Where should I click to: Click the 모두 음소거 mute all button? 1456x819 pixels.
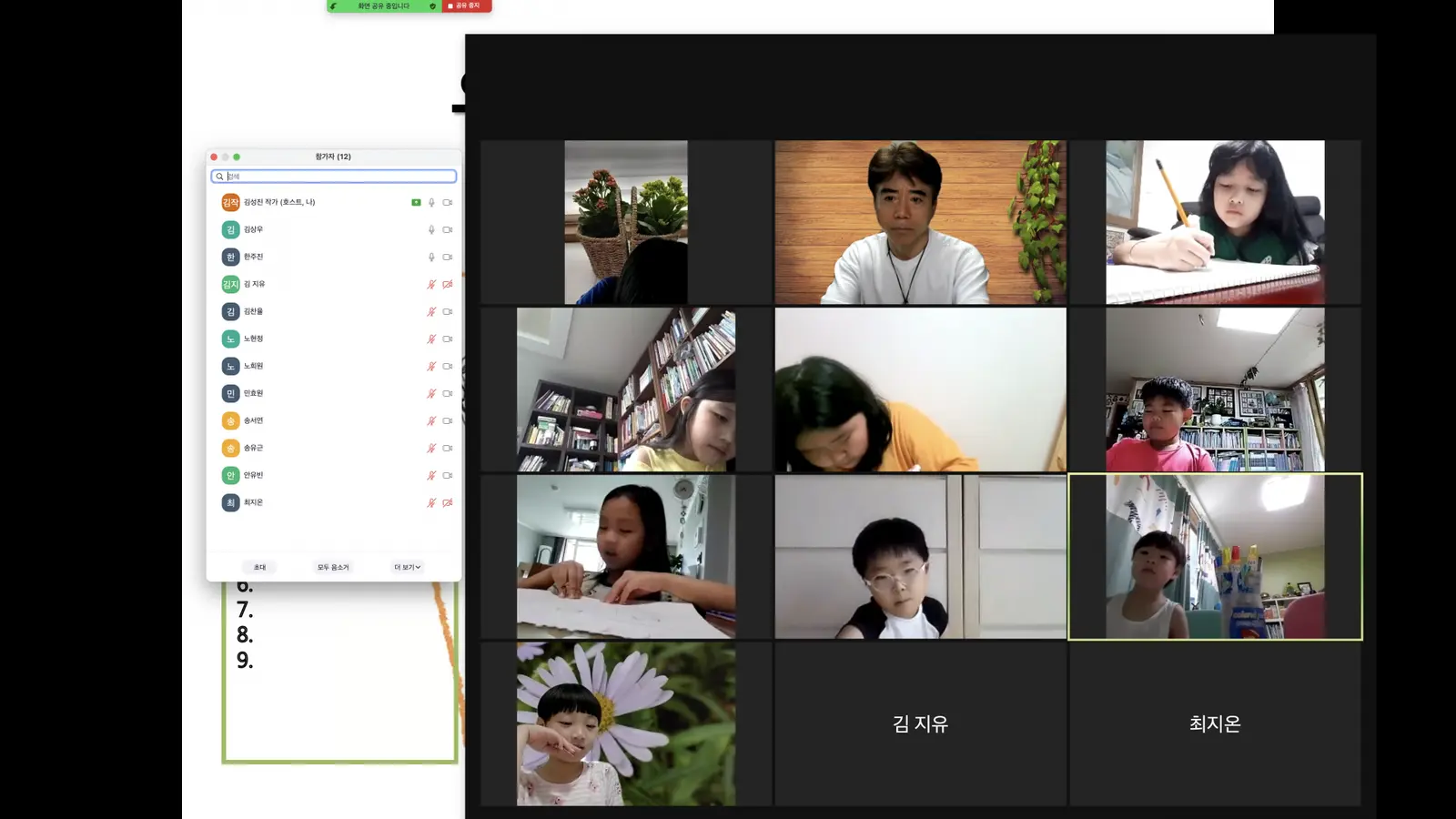click(x=333, y=567)
